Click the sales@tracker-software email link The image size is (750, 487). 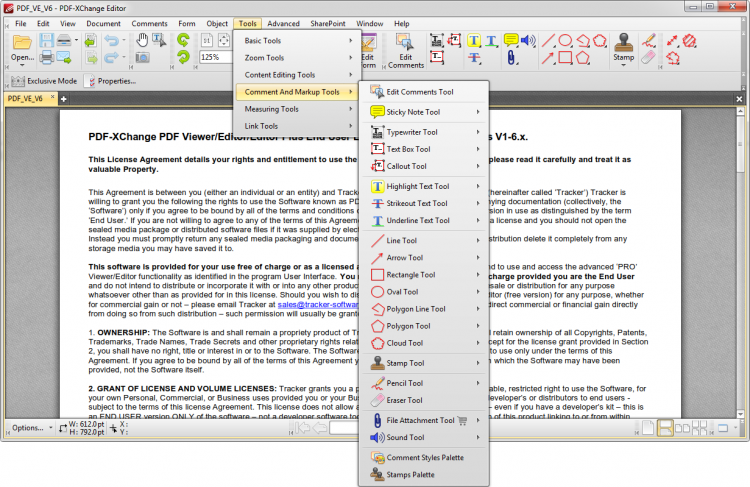tap(318, 305)
